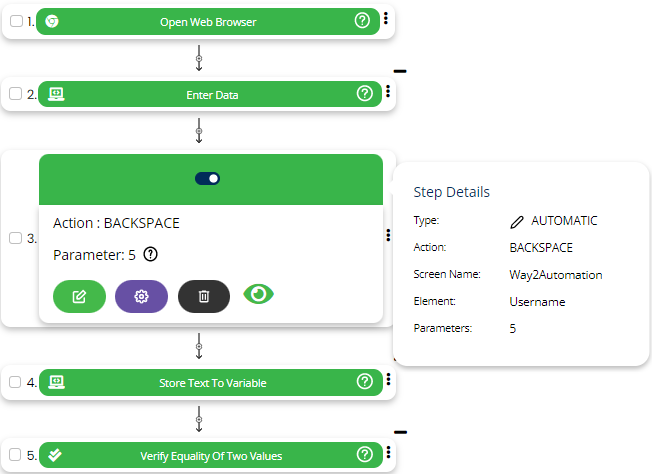This screenshot has width=652, height=474.
Task: Toggle the step 3 enable switch
Action: (x=208, y=178)
